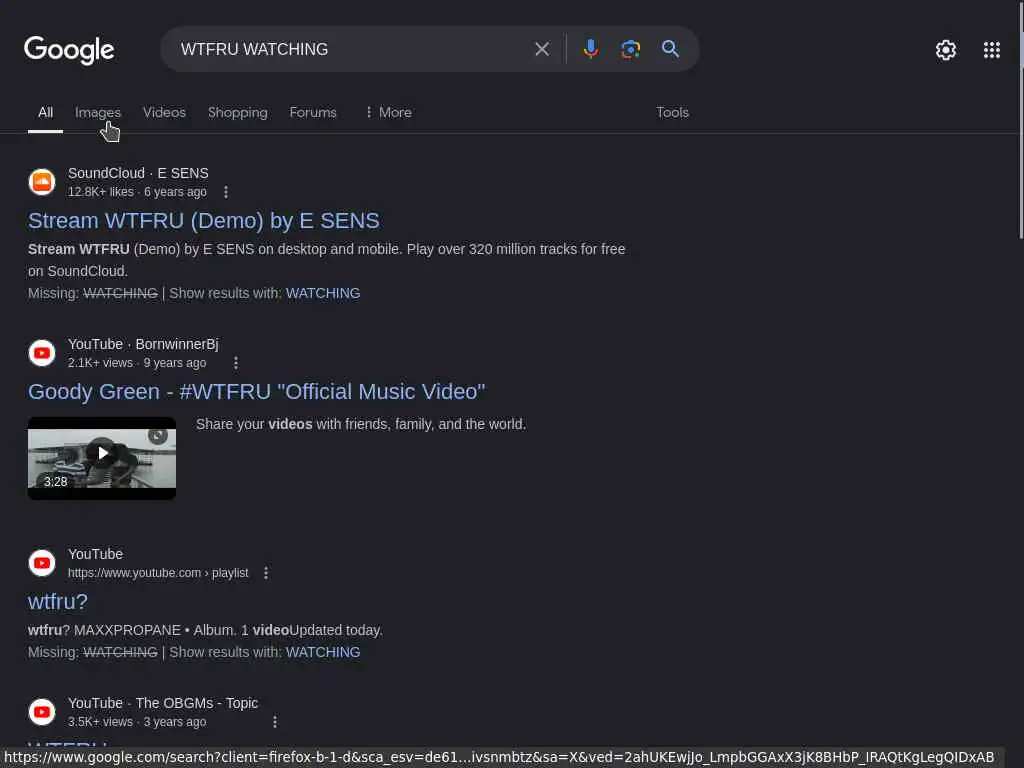Click 'YouTube · The OBGMs - Topic' source text
This screenshot has height=768, width=1024.
(x=163, y=703)
